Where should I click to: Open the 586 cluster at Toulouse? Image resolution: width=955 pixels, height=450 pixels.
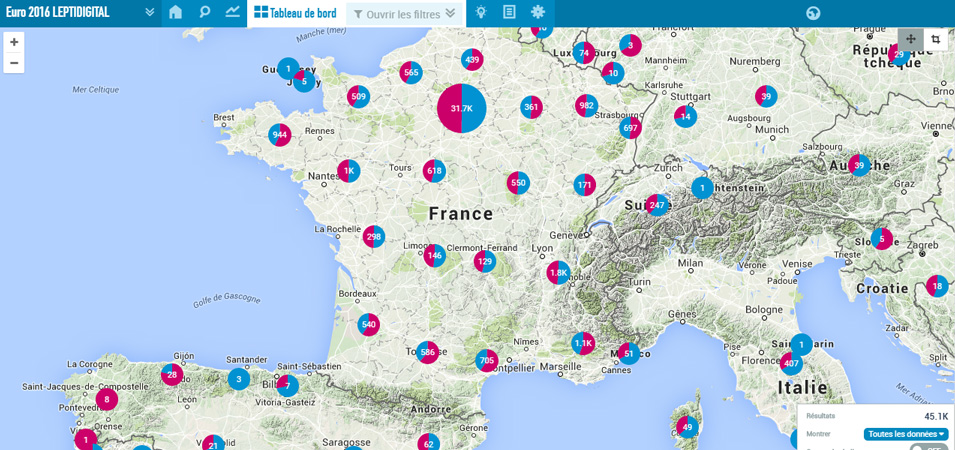click(428, 352)
